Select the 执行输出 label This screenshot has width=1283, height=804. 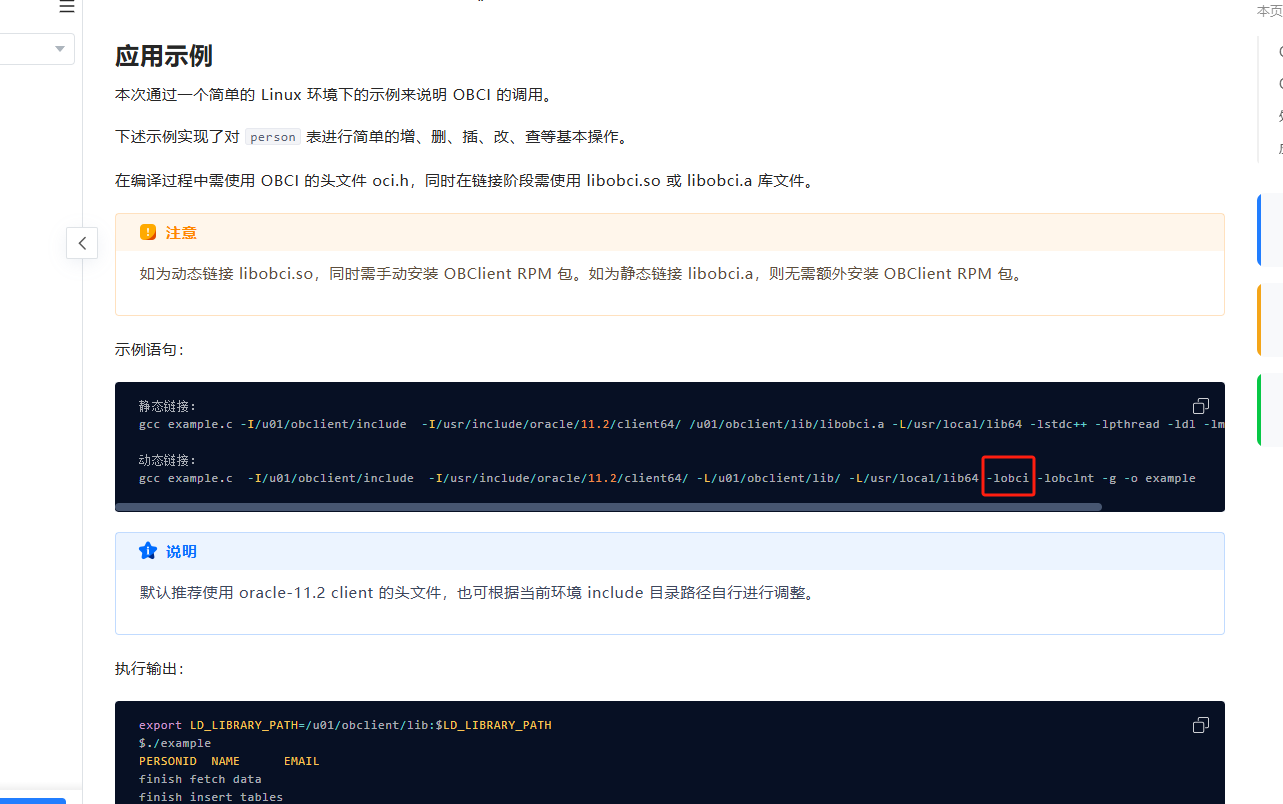(149, 669)
